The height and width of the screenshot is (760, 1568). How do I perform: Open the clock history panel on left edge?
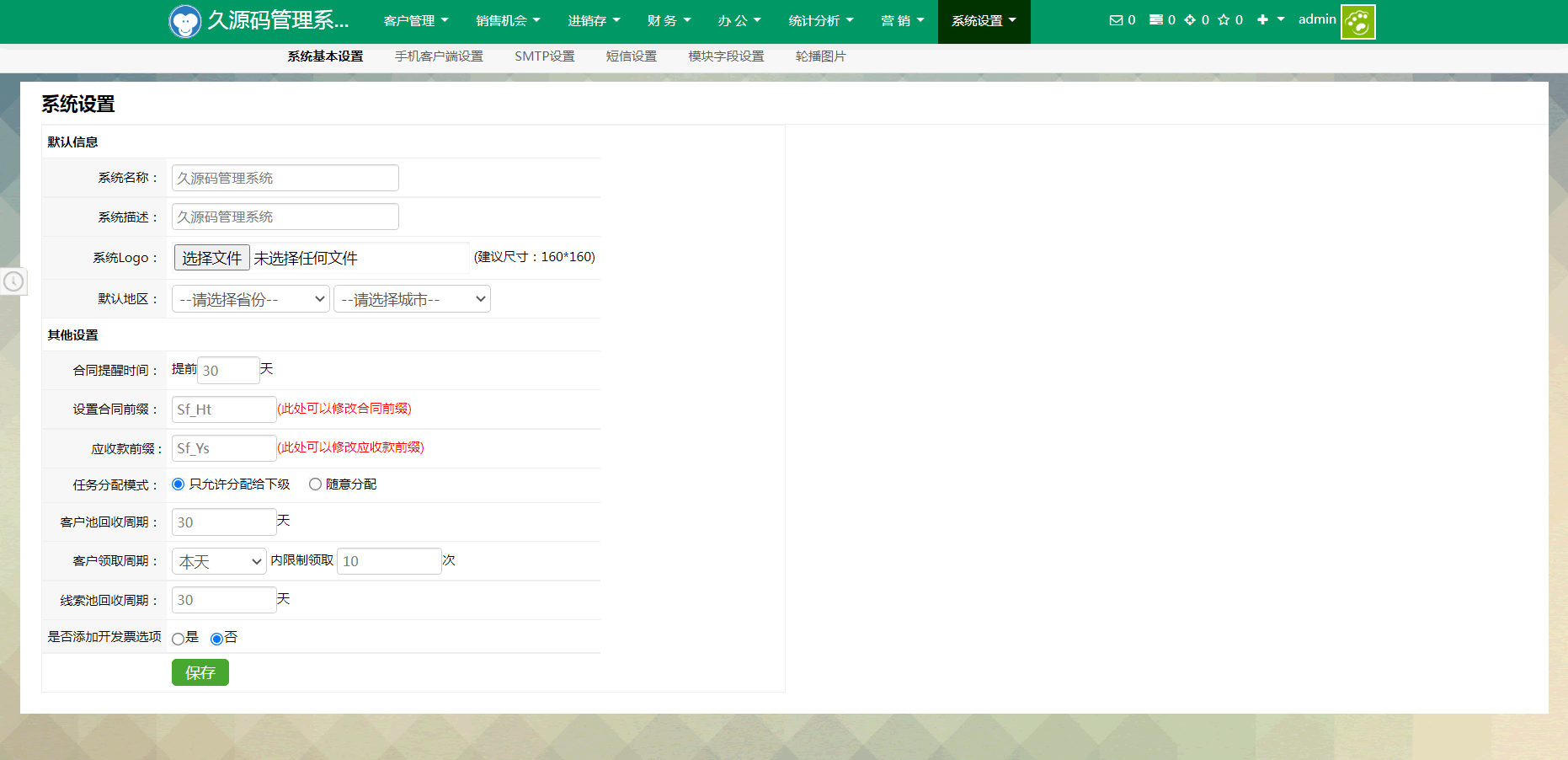tap(13, 281)
